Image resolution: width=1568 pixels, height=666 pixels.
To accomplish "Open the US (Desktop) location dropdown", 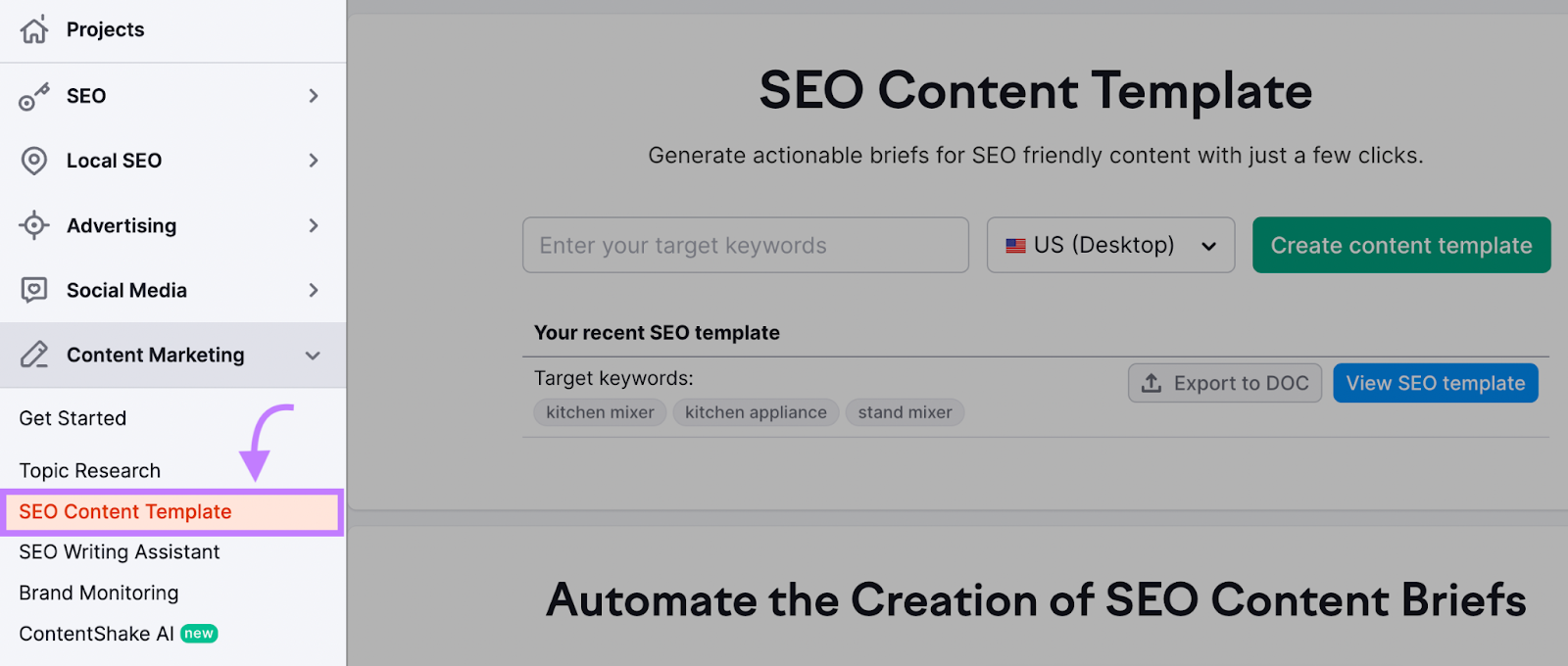I will 1110,245.
